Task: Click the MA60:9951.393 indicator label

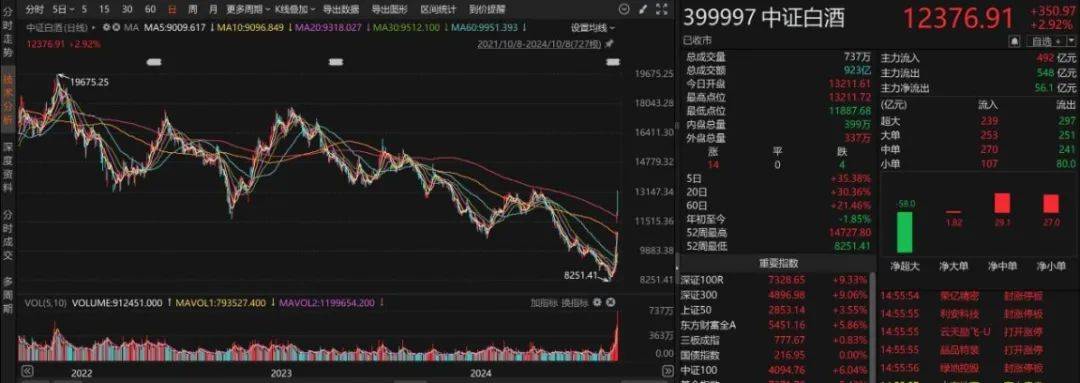Action: click(484, 28)
